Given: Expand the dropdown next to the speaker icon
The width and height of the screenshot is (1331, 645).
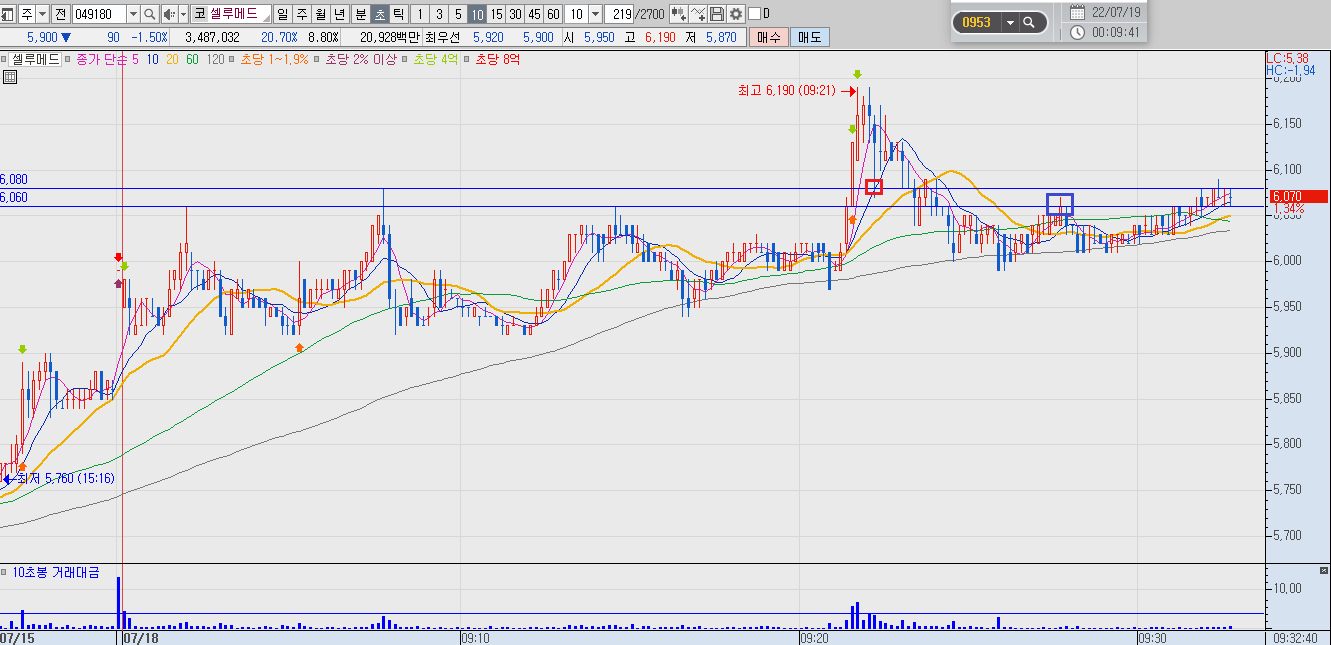Looking at the screenshot, I should click(183, 14).
